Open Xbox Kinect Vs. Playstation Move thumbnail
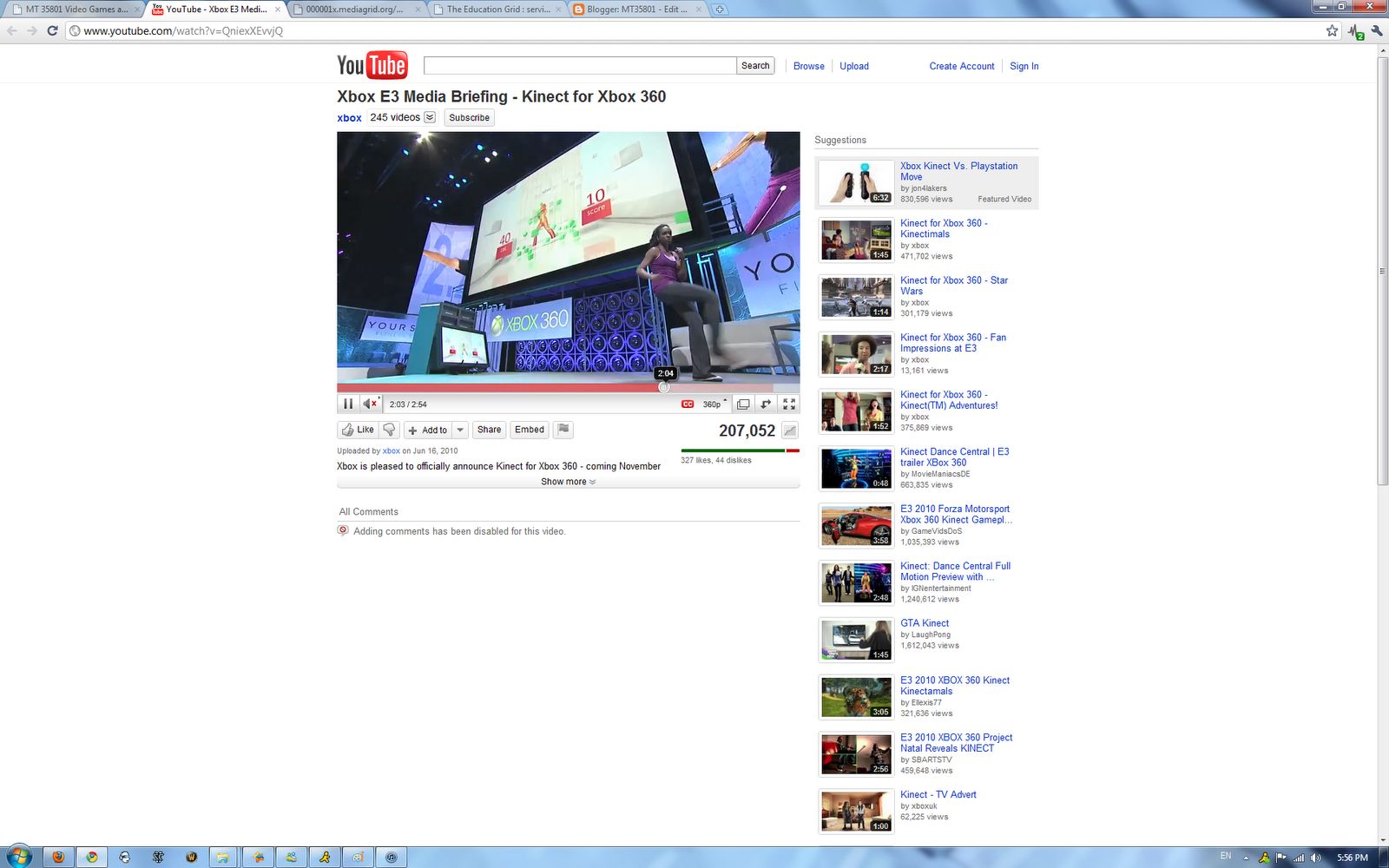Viewport: 1389px width, 868px height. [x=856, y=182]
